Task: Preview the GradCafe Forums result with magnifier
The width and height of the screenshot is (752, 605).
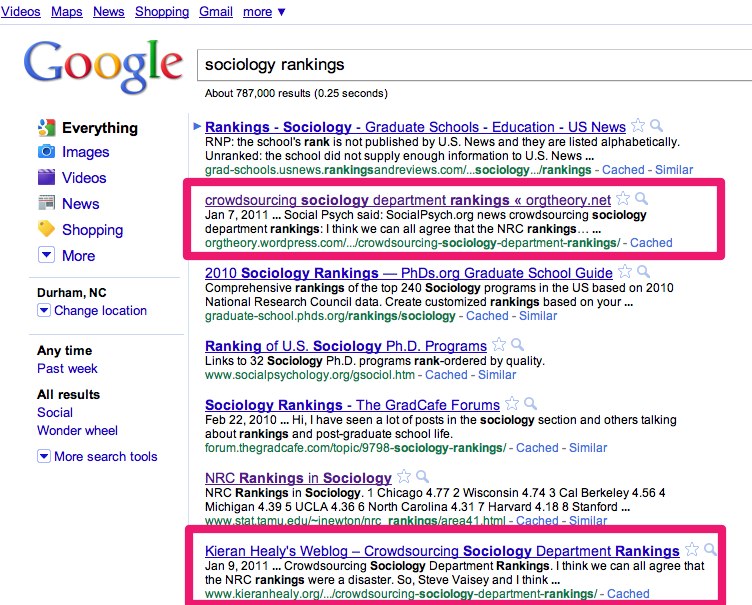Action: click(x=530, y=403)
